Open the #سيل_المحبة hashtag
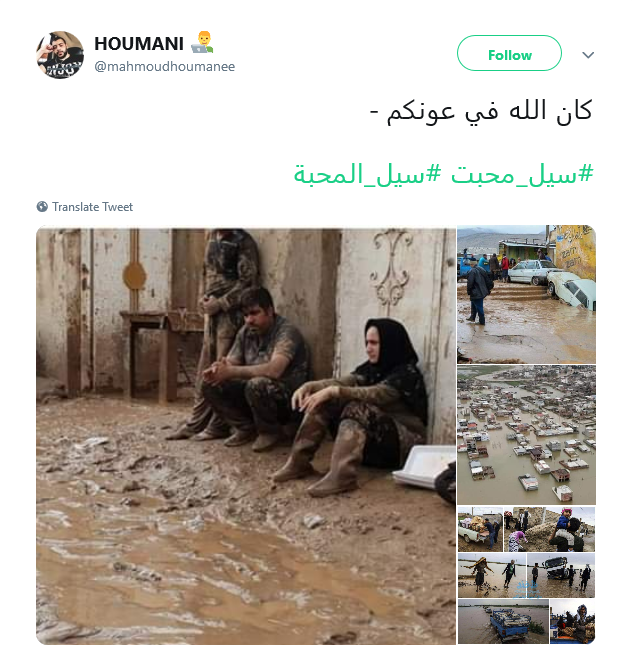This screenshot has height=653, width=632. [367, 174]
